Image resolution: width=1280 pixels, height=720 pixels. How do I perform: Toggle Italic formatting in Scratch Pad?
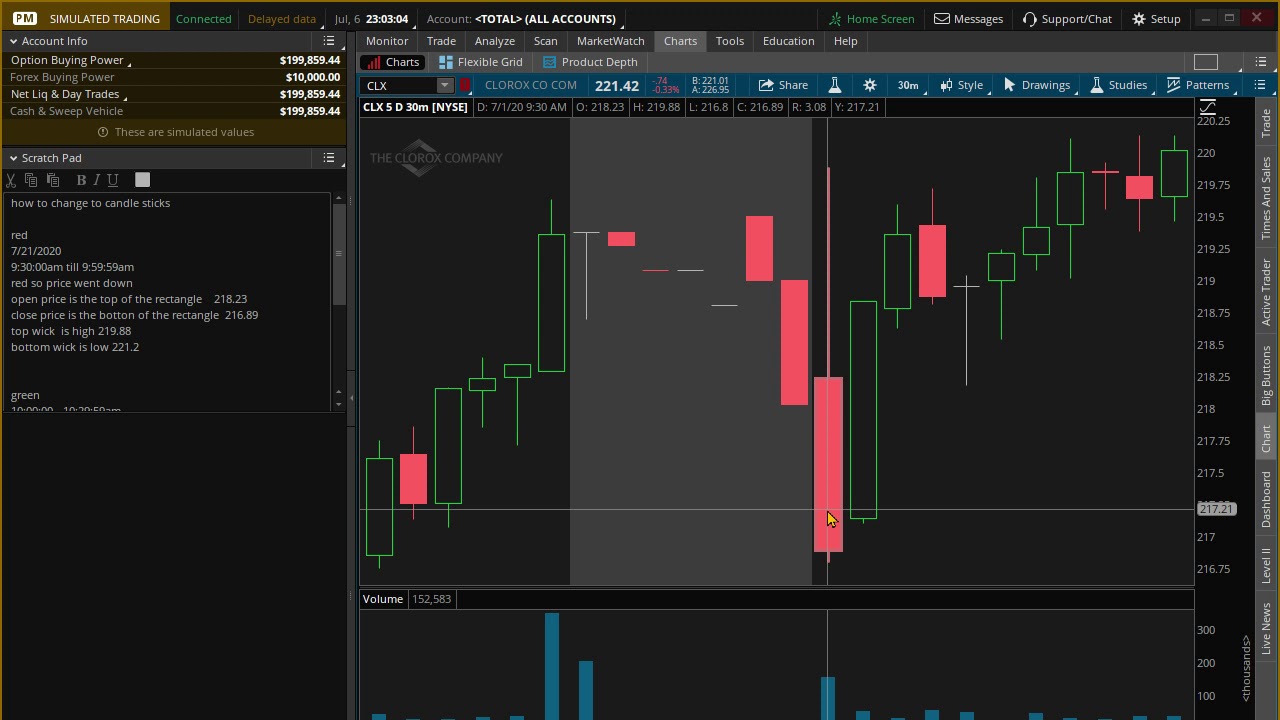[x=96, y=180]
